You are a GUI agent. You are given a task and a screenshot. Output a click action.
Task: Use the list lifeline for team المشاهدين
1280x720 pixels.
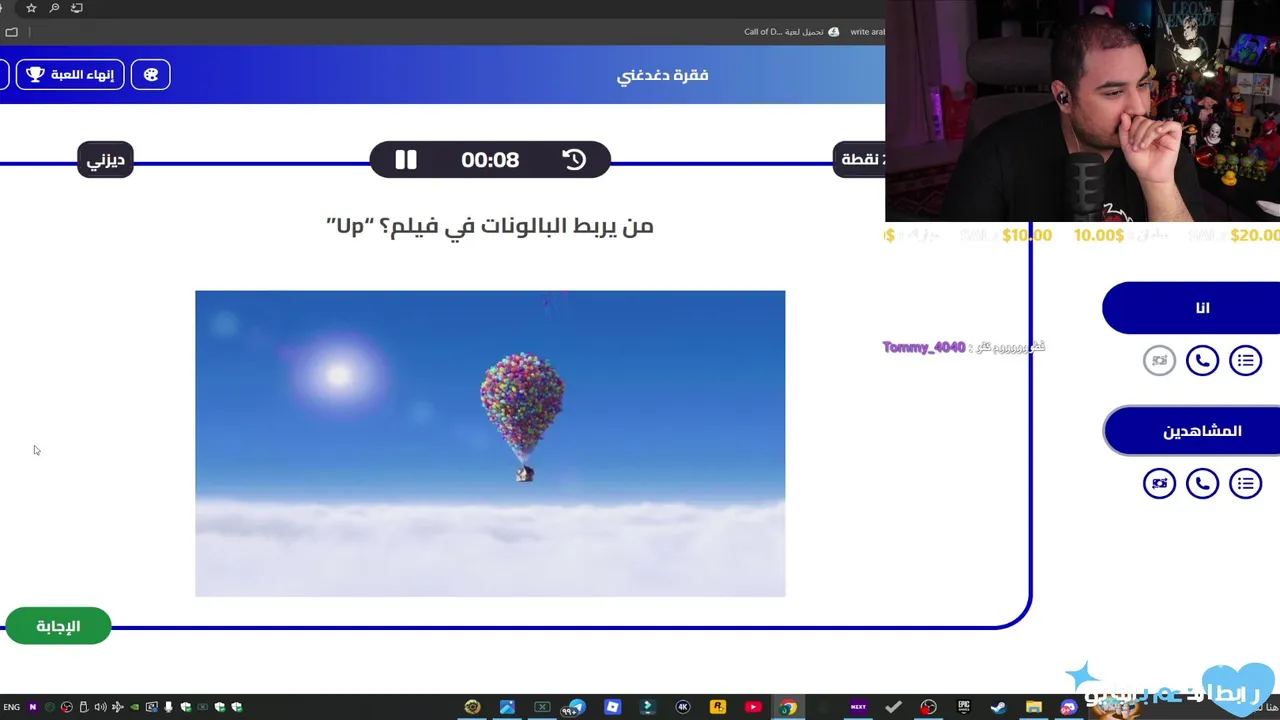coord(1245,484)
